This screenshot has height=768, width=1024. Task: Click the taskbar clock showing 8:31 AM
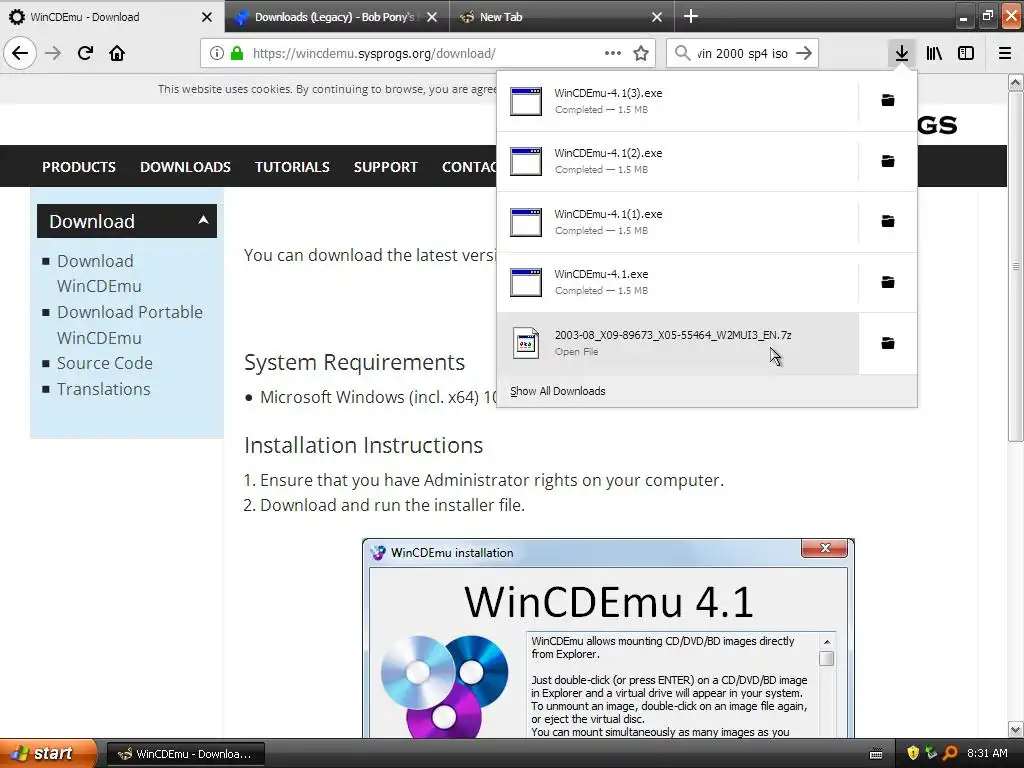point(987,754)
